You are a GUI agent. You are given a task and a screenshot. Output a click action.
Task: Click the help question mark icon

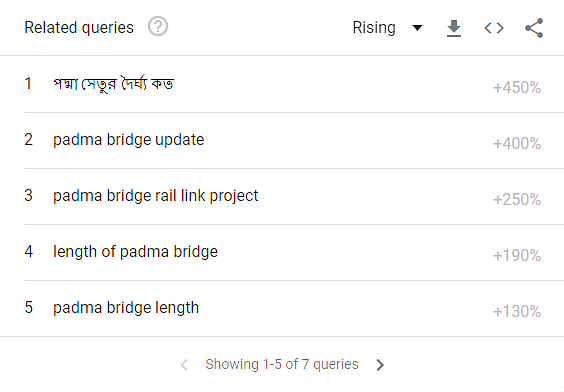[158, 27]
